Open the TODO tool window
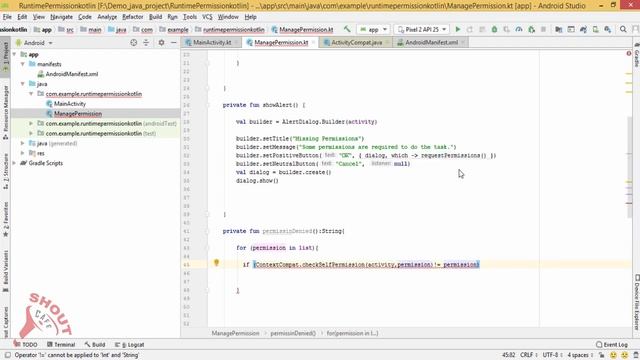This screenshot has width=640, height=360. point(26,344)
